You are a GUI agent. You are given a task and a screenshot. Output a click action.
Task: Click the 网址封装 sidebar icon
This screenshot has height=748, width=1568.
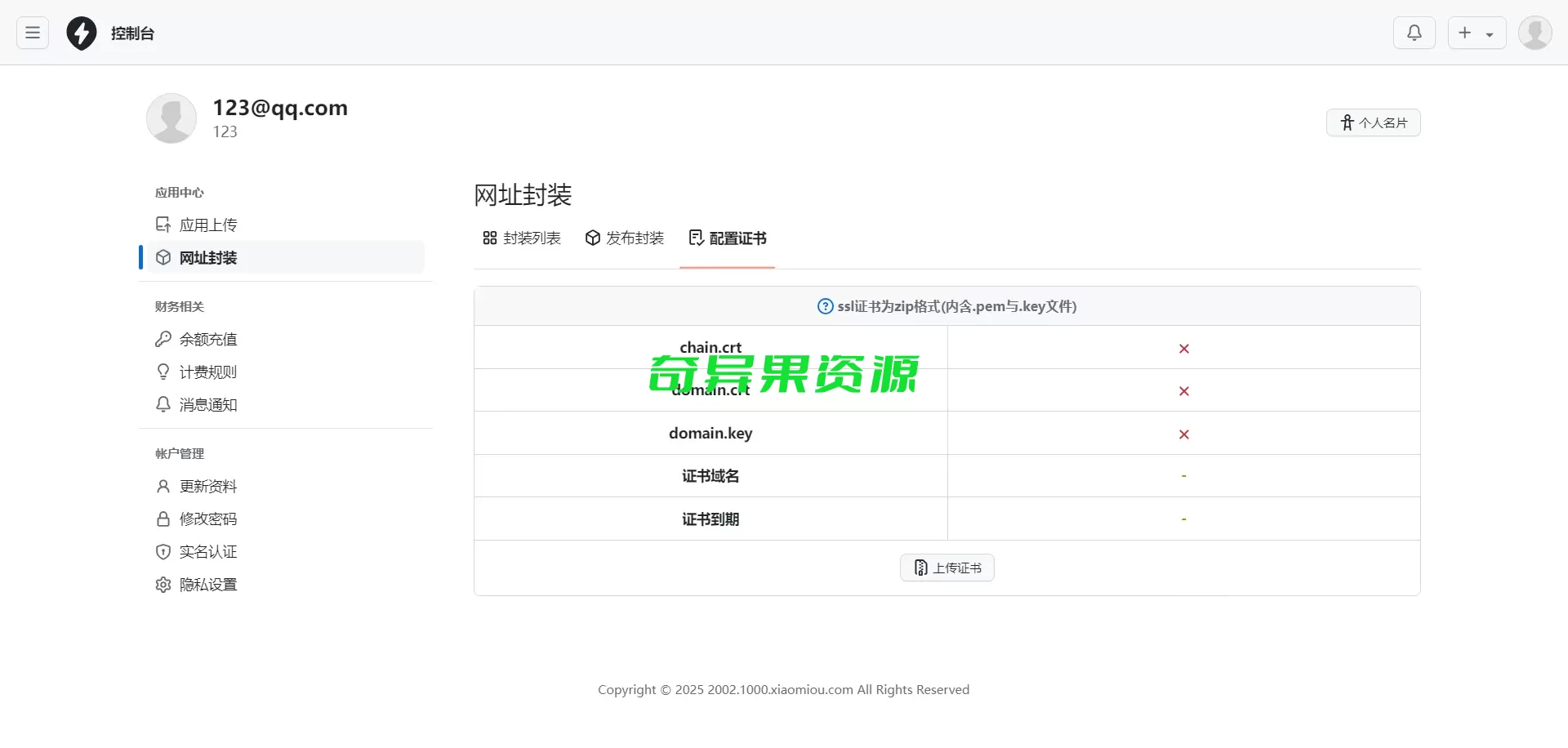[163, 257]
